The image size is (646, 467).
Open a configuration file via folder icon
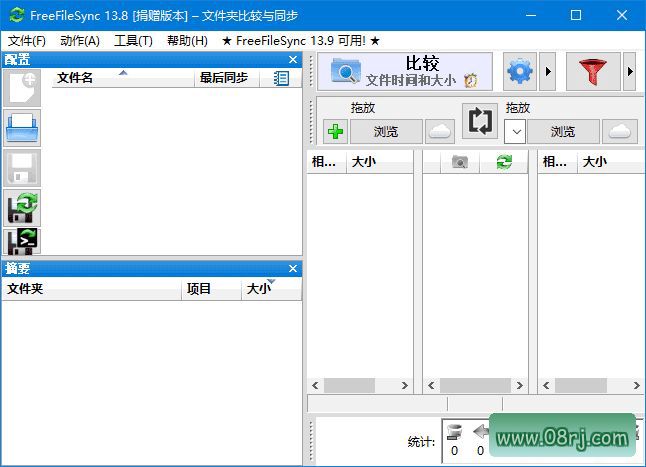(x=22, y=128)
